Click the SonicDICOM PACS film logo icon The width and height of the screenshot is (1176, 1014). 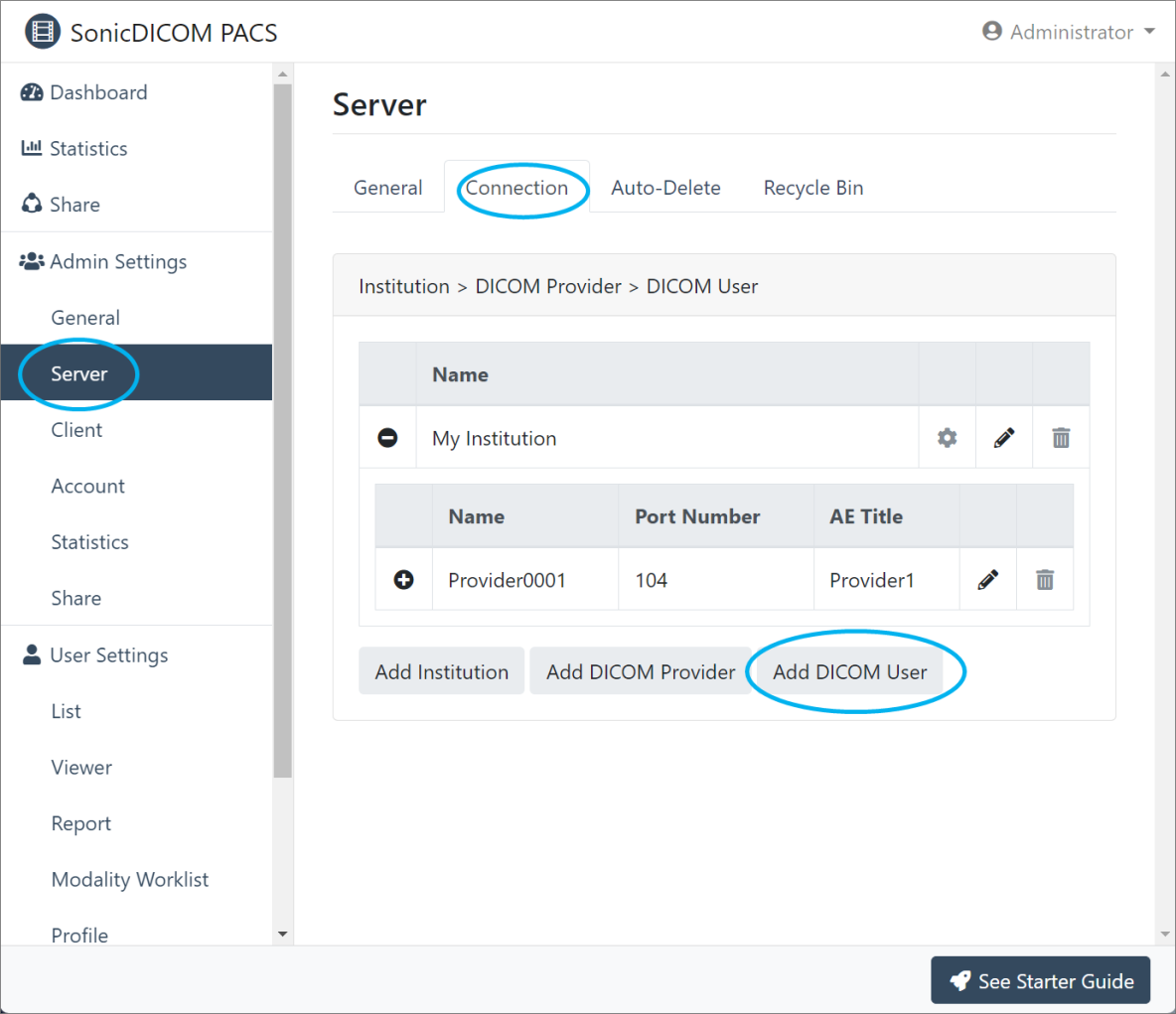tap(42, 31)
